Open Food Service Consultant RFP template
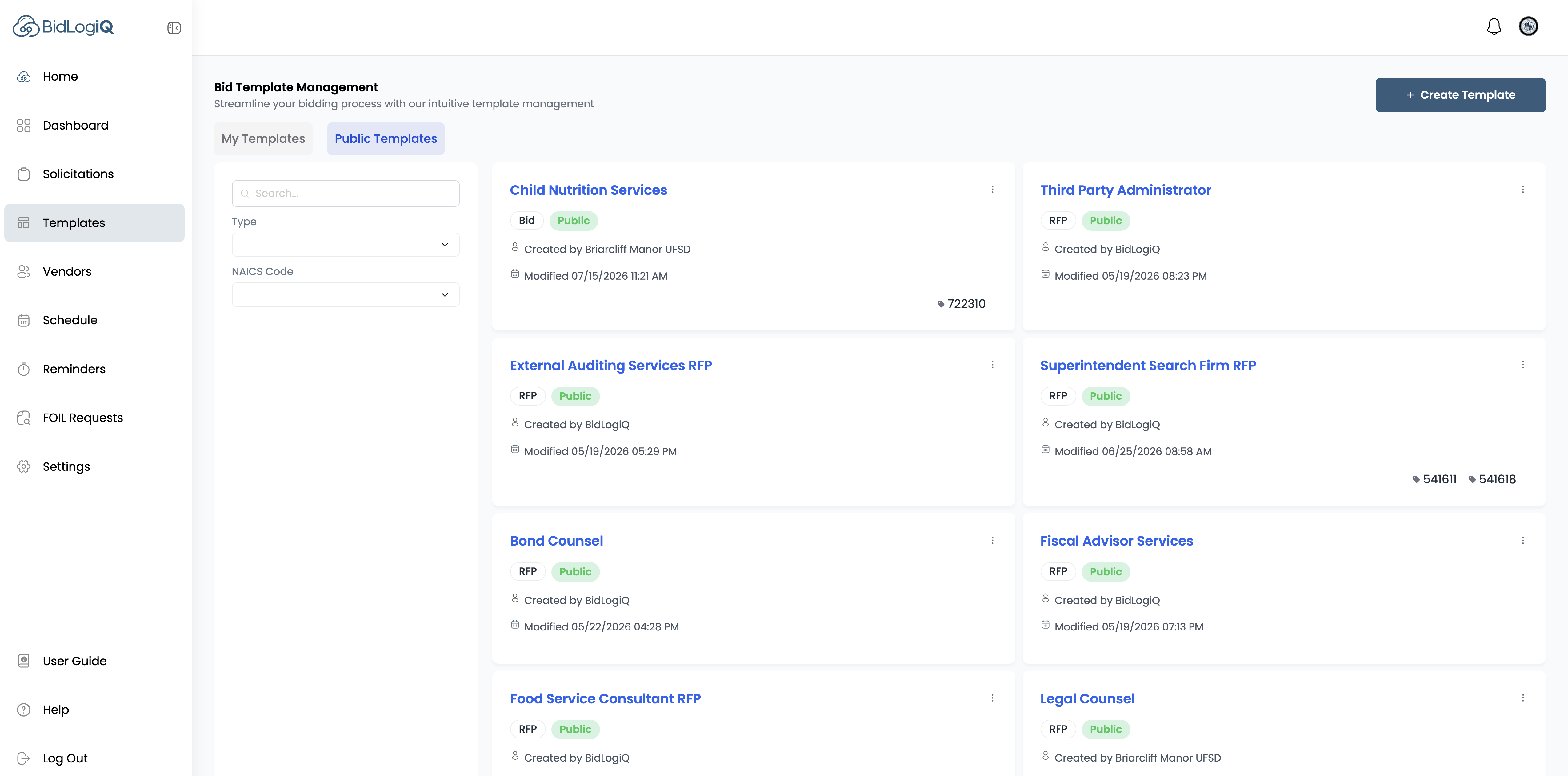This screenshot has height=776, width=1568. pos(605,699)
